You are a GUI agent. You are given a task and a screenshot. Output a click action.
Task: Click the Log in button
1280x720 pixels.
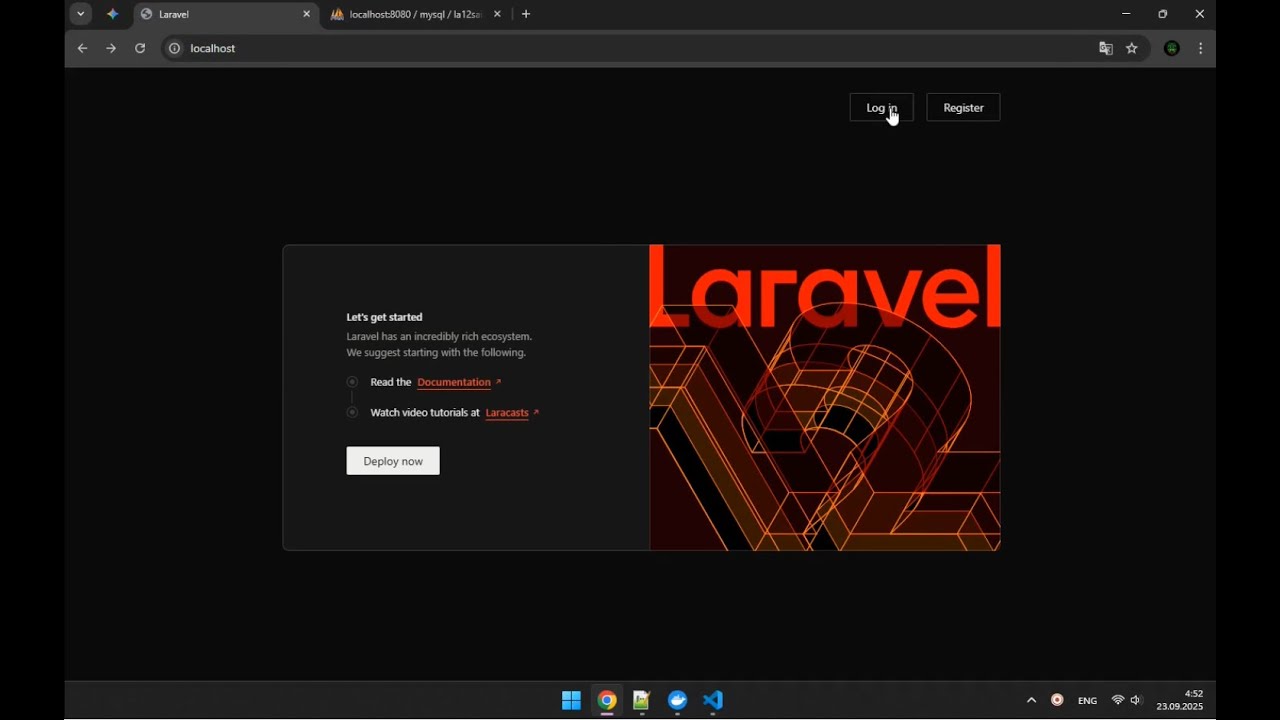[881, 108]
